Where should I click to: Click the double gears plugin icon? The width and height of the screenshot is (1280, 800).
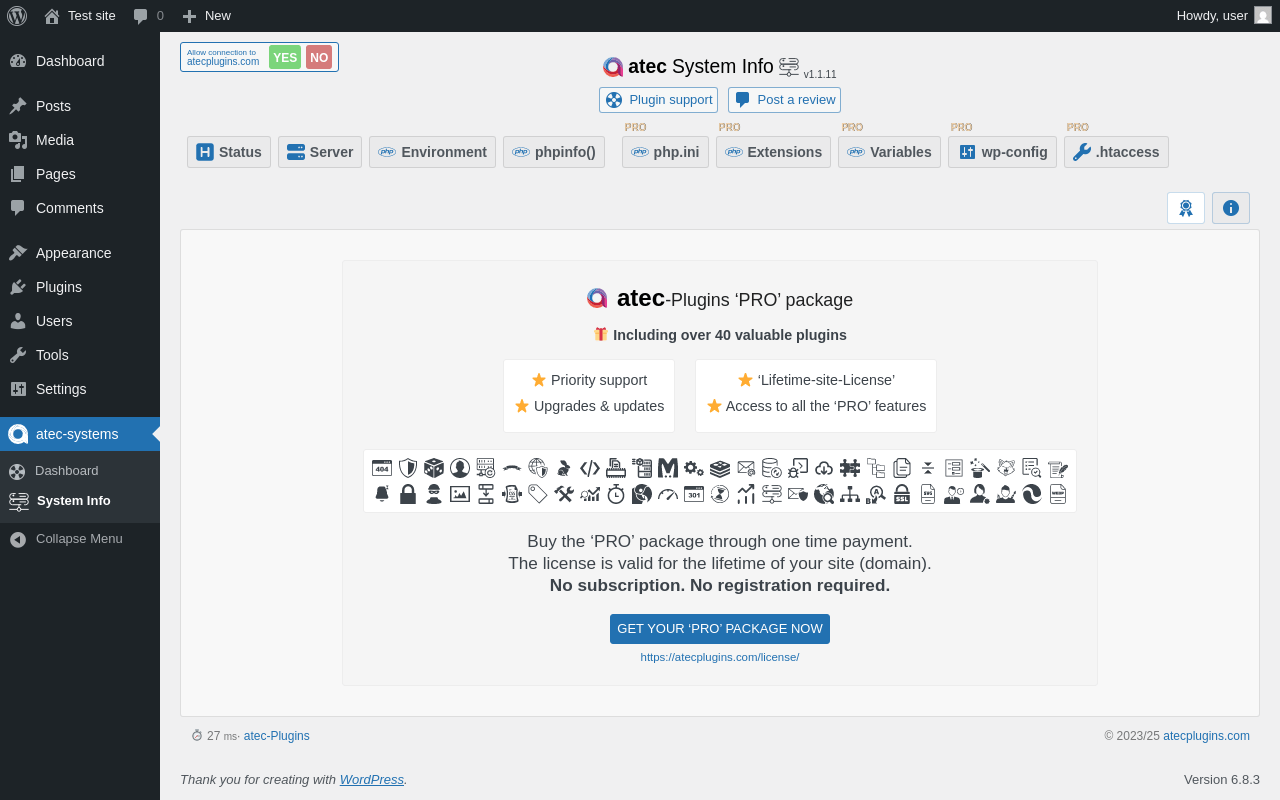[x=694, y=468]
